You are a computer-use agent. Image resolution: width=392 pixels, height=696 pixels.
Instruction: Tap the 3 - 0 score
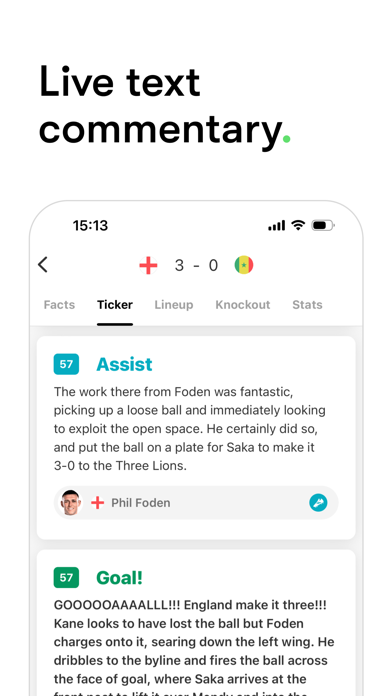pyautogui.click(x=196, y=265)
